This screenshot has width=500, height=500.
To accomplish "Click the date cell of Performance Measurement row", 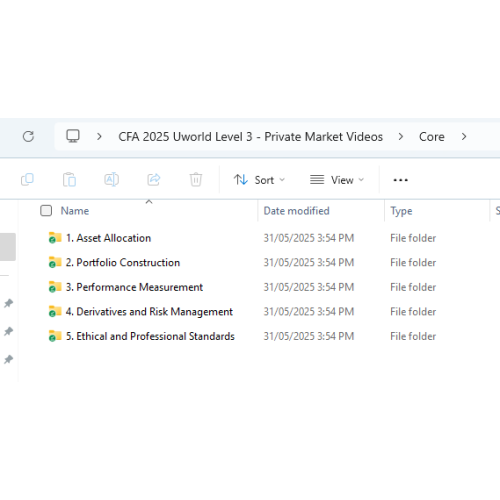I will pos(309,287).
